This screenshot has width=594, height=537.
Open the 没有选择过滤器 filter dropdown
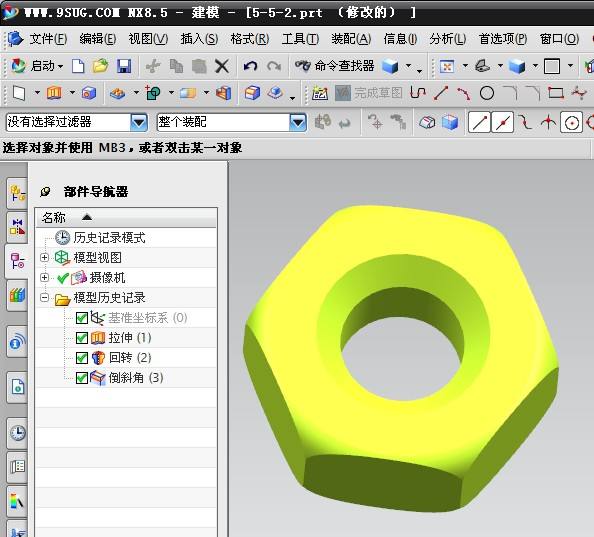coord(139,122)
